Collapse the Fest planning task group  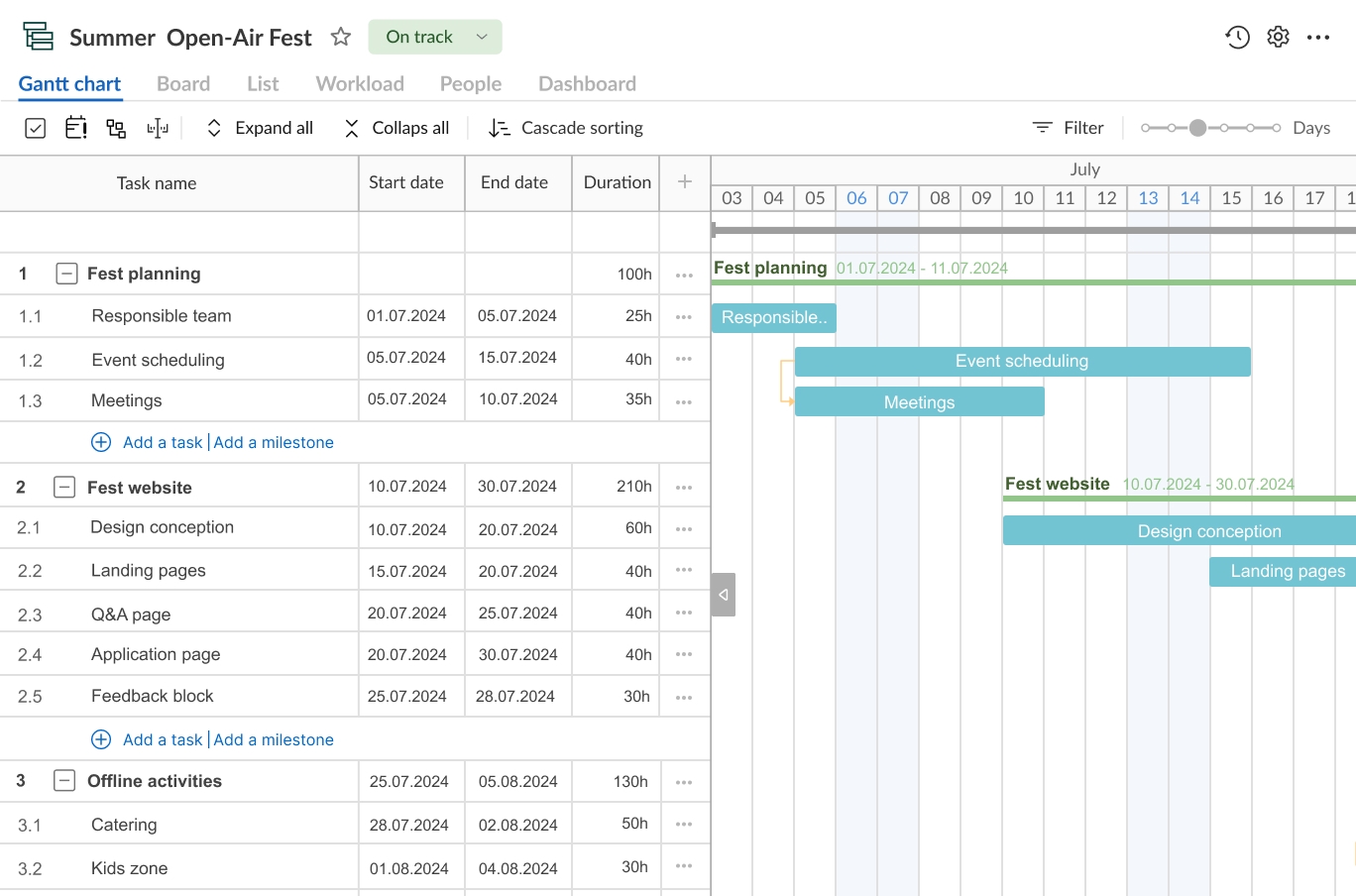66,274
